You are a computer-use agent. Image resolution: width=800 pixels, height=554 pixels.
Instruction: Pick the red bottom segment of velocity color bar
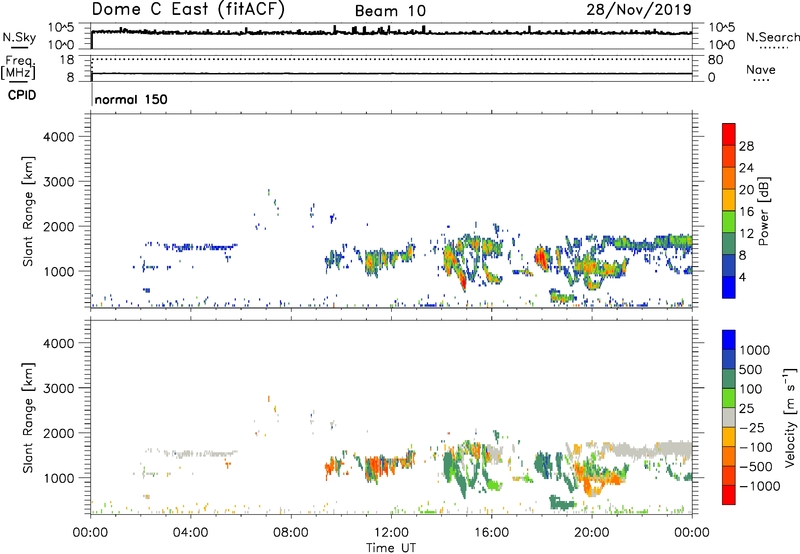(x=729, y=495)
